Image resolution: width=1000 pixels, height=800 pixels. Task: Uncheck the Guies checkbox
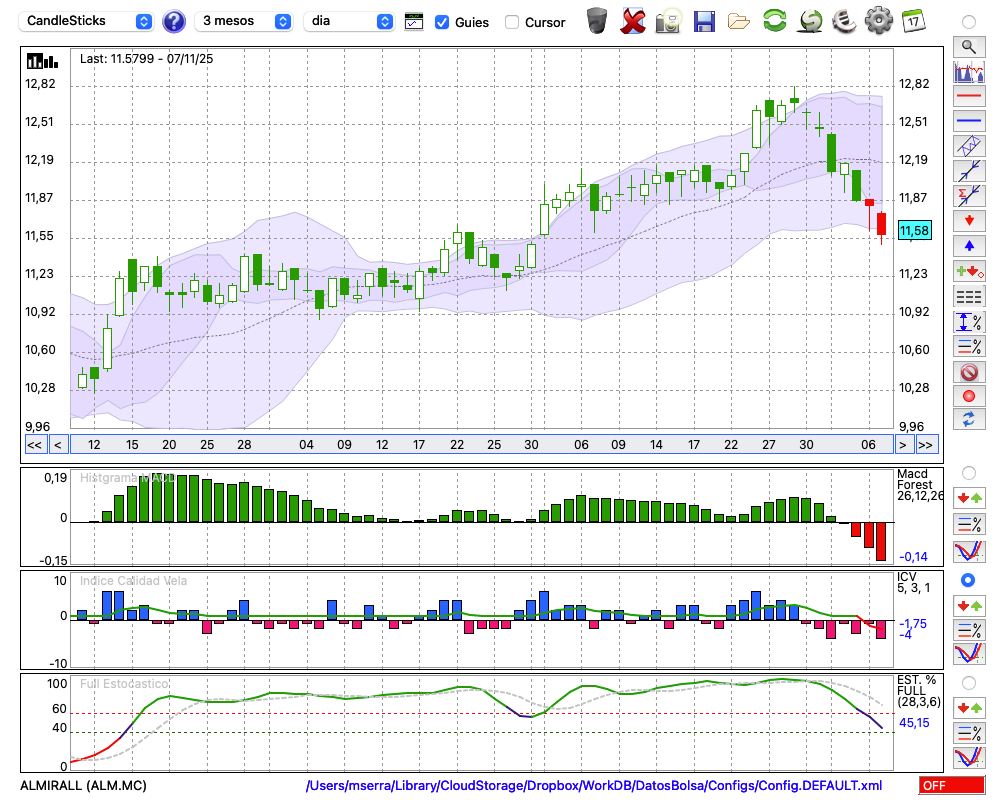coord(442,22)
